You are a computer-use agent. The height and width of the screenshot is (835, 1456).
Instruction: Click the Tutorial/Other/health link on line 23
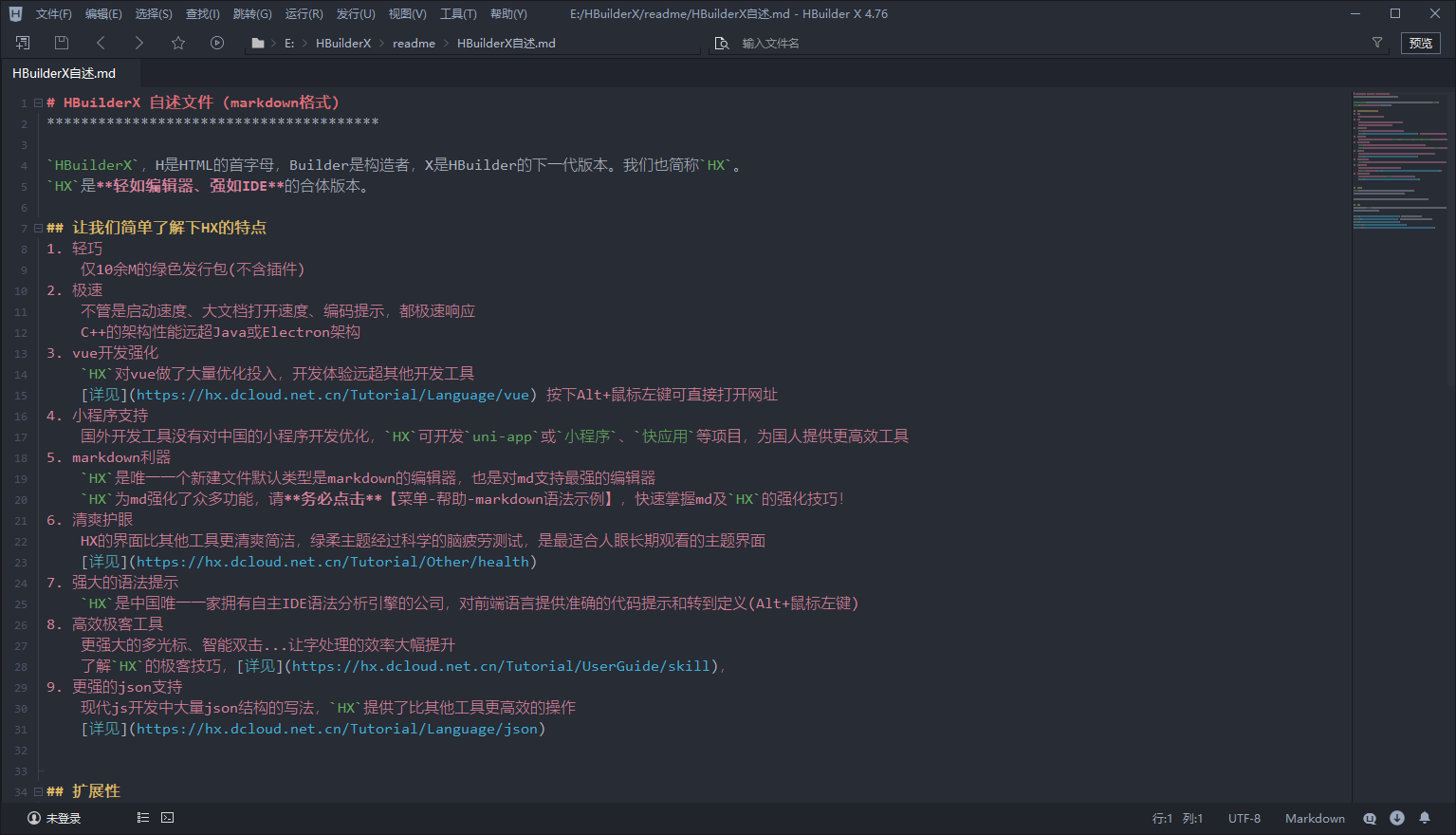click(x=333, y=562)
